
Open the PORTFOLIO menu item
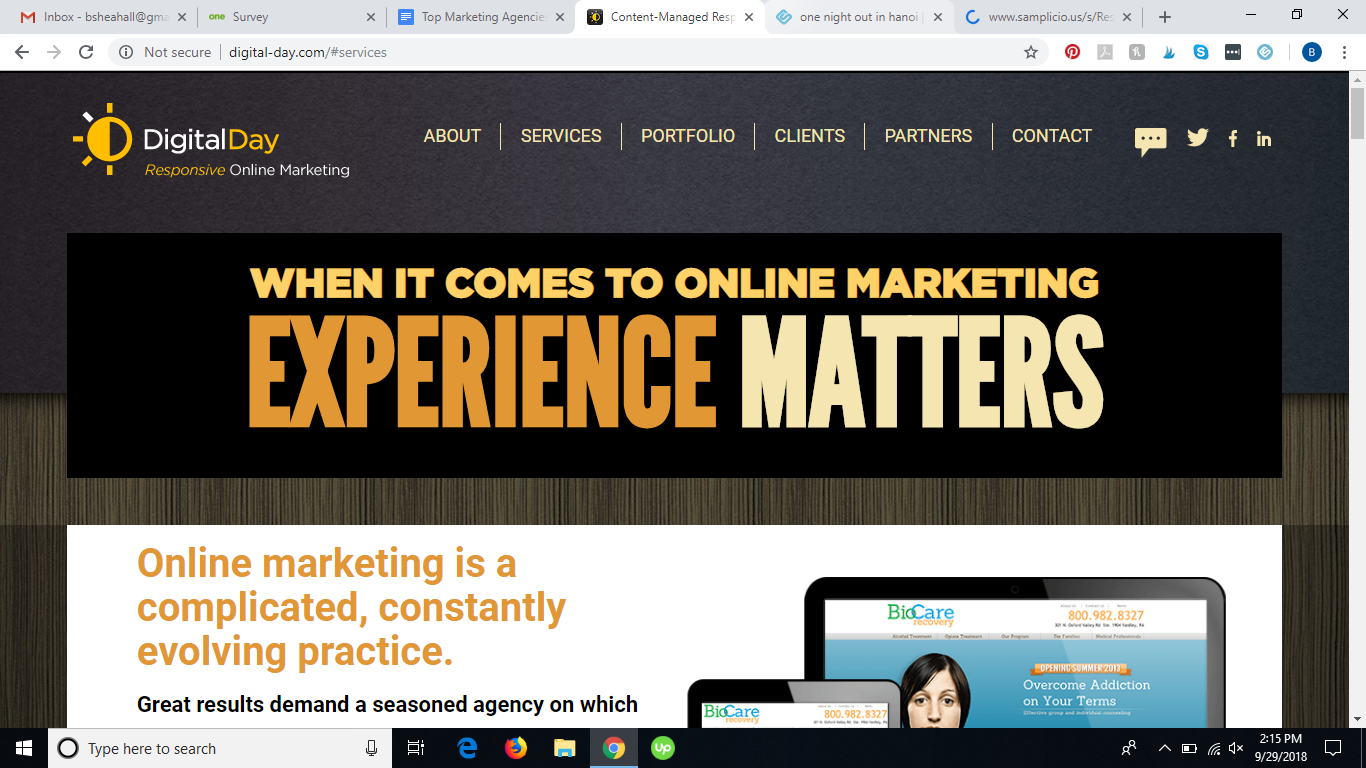point(687,136)
